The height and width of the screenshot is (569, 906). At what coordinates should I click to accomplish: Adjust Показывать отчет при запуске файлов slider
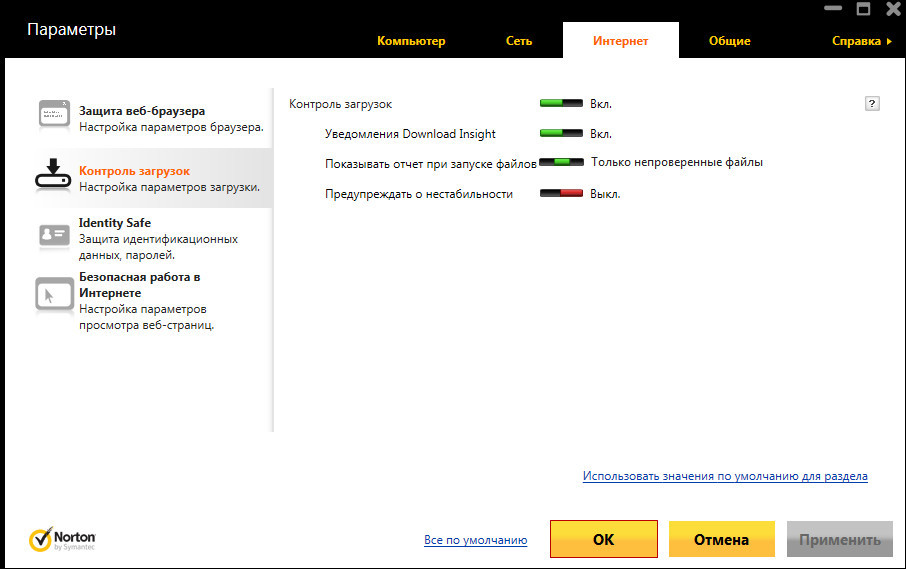click(561, 162)
